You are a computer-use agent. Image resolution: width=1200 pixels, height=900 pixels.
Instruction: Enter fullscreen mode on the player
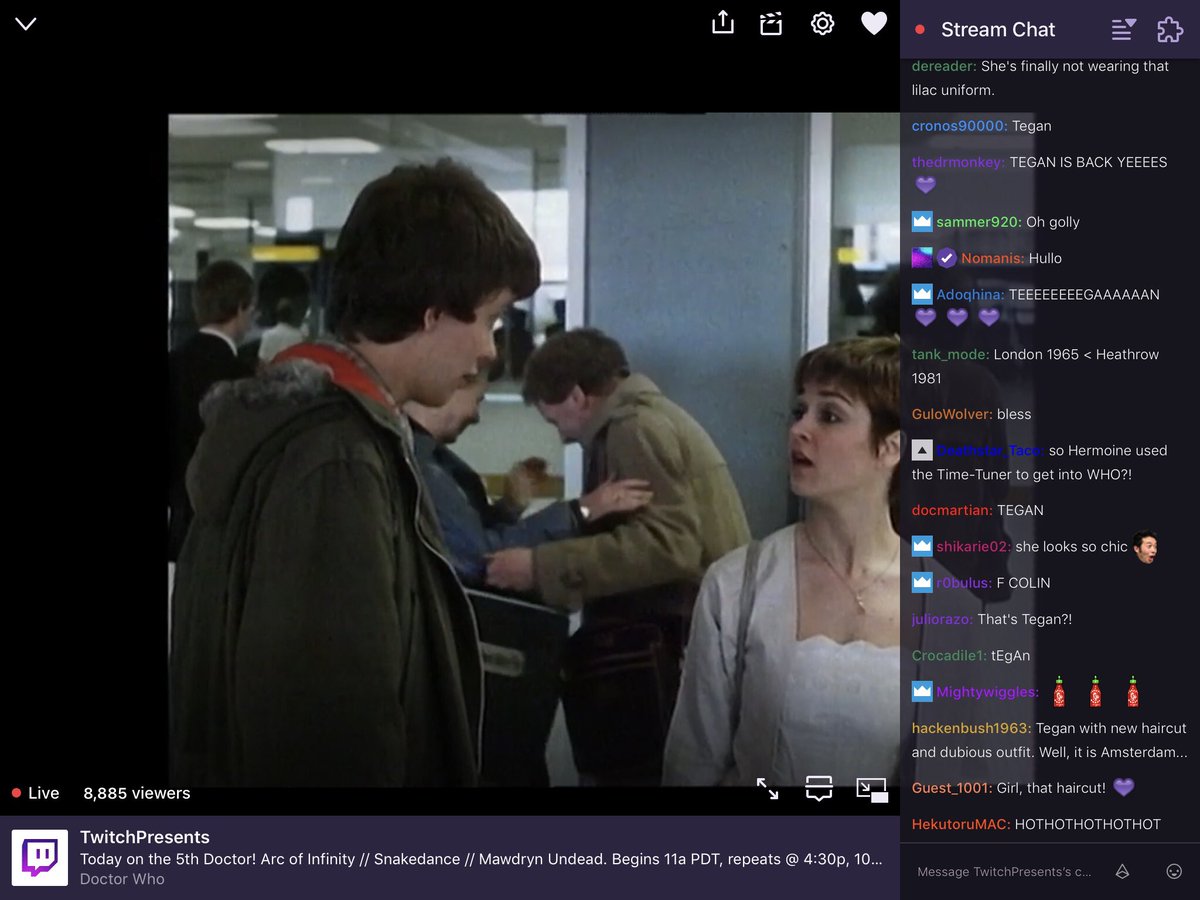768,789
